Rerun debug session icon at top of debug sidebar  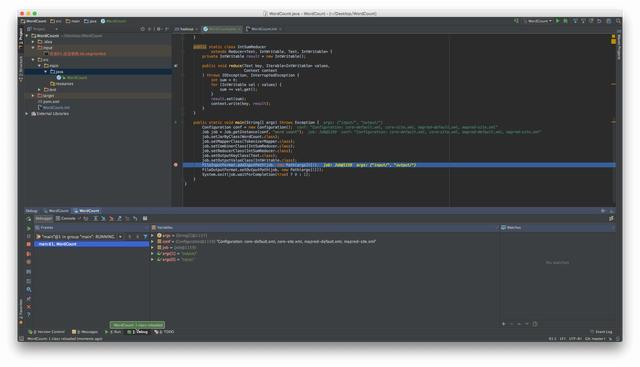(29, 219)
